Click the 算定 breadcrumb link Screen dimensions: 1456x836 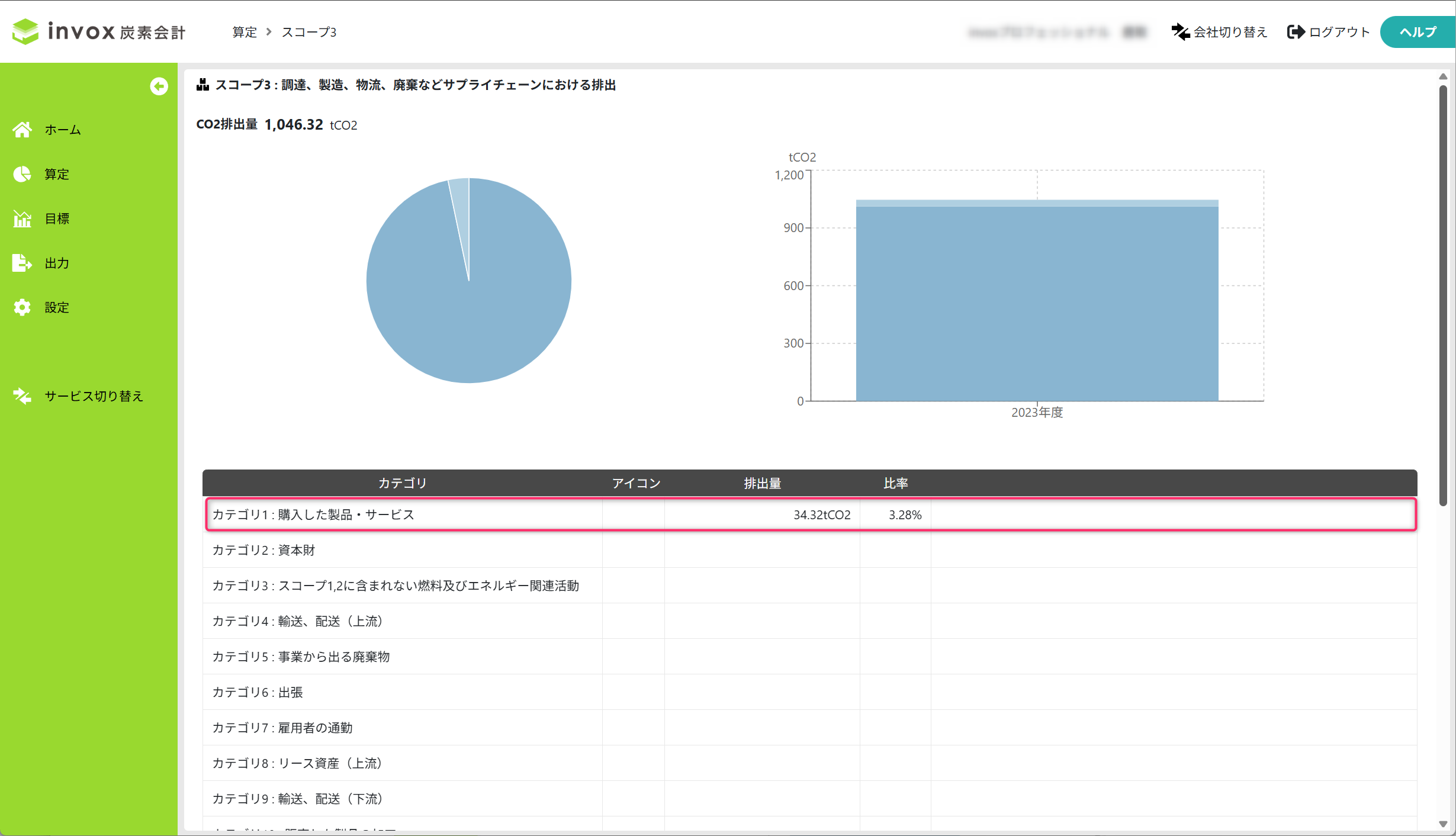pos(245,32)
